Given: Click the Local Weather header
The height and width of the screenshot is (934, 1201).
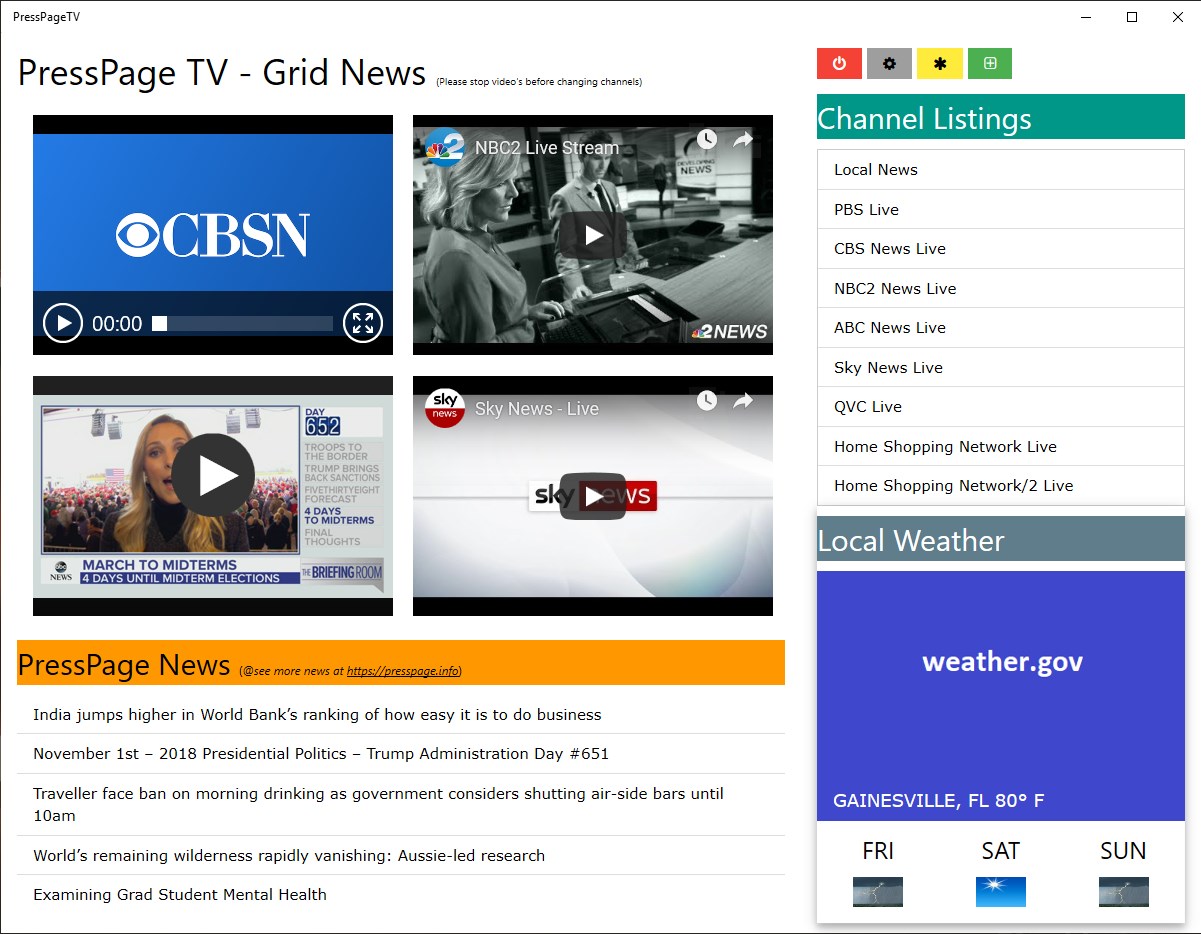Looking at the screenshot, I should pyautogui.click(x=1001, y=540).
